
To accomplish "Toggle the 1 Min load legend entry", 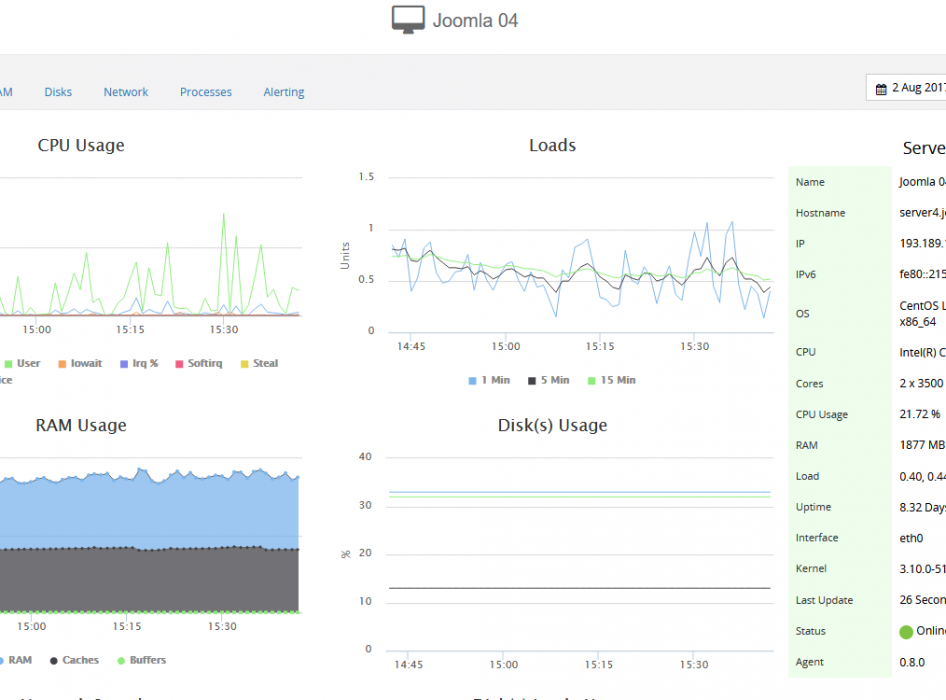I will 489,380.
